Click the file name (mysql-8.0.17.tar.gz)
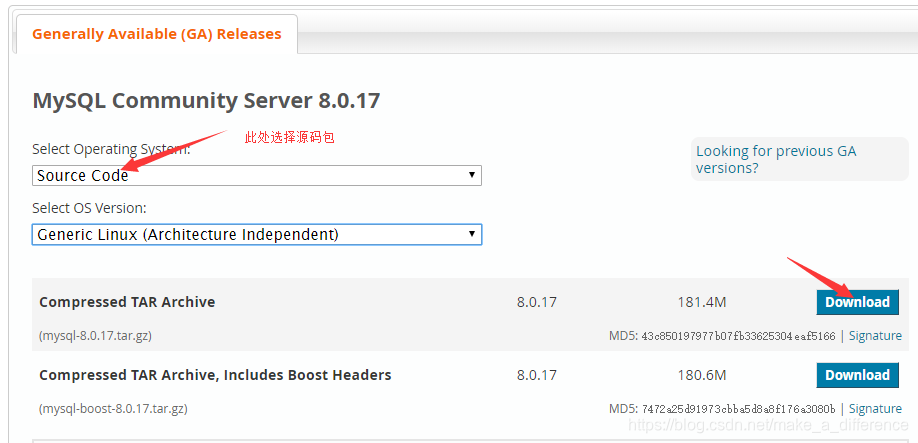The width and height of the screenshot is (918, 443). pyautogui.click(x=96, y=336)
